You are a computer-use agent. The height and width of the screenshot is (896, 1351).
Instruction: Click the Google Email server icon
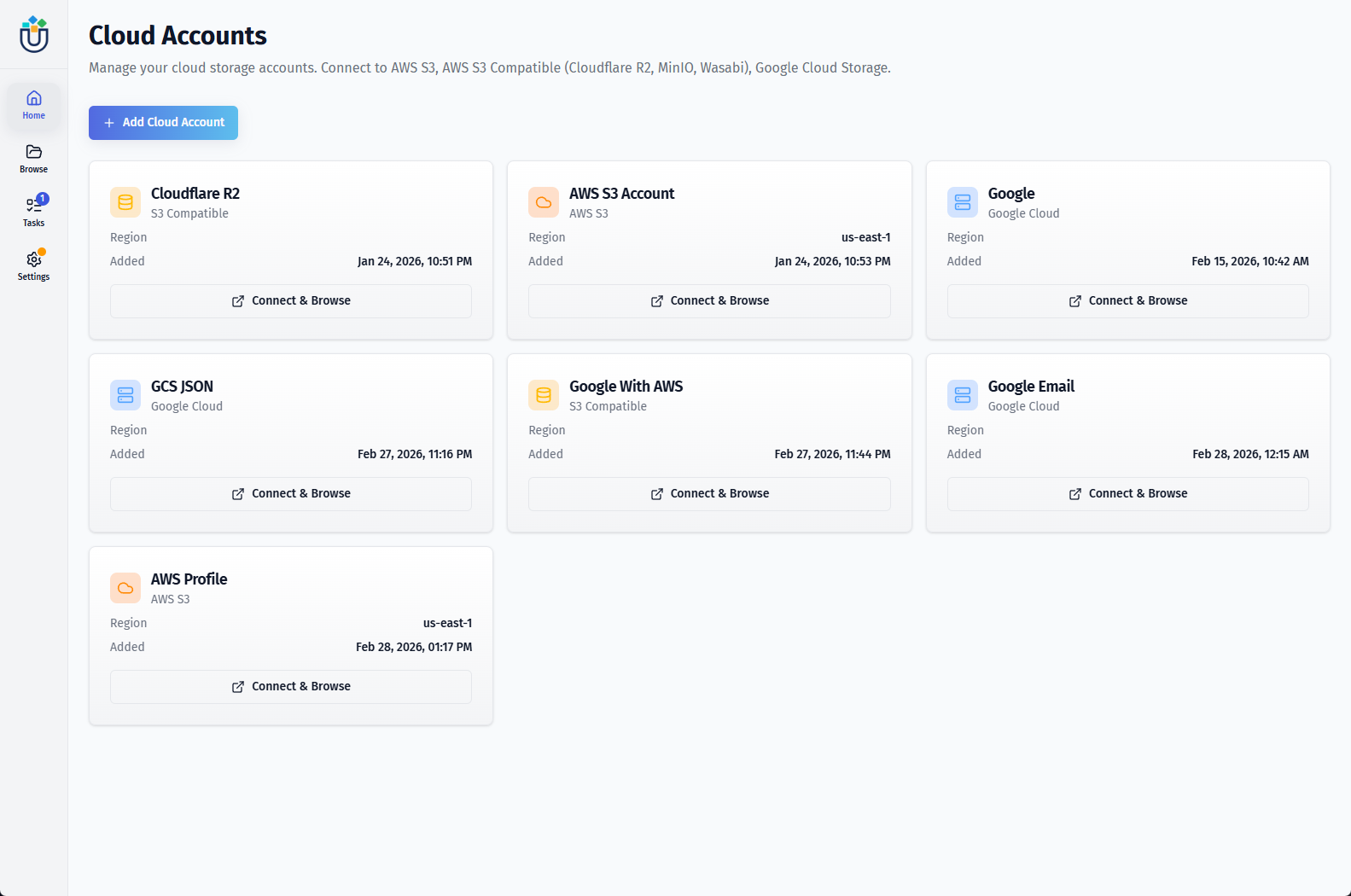point(962,395)
